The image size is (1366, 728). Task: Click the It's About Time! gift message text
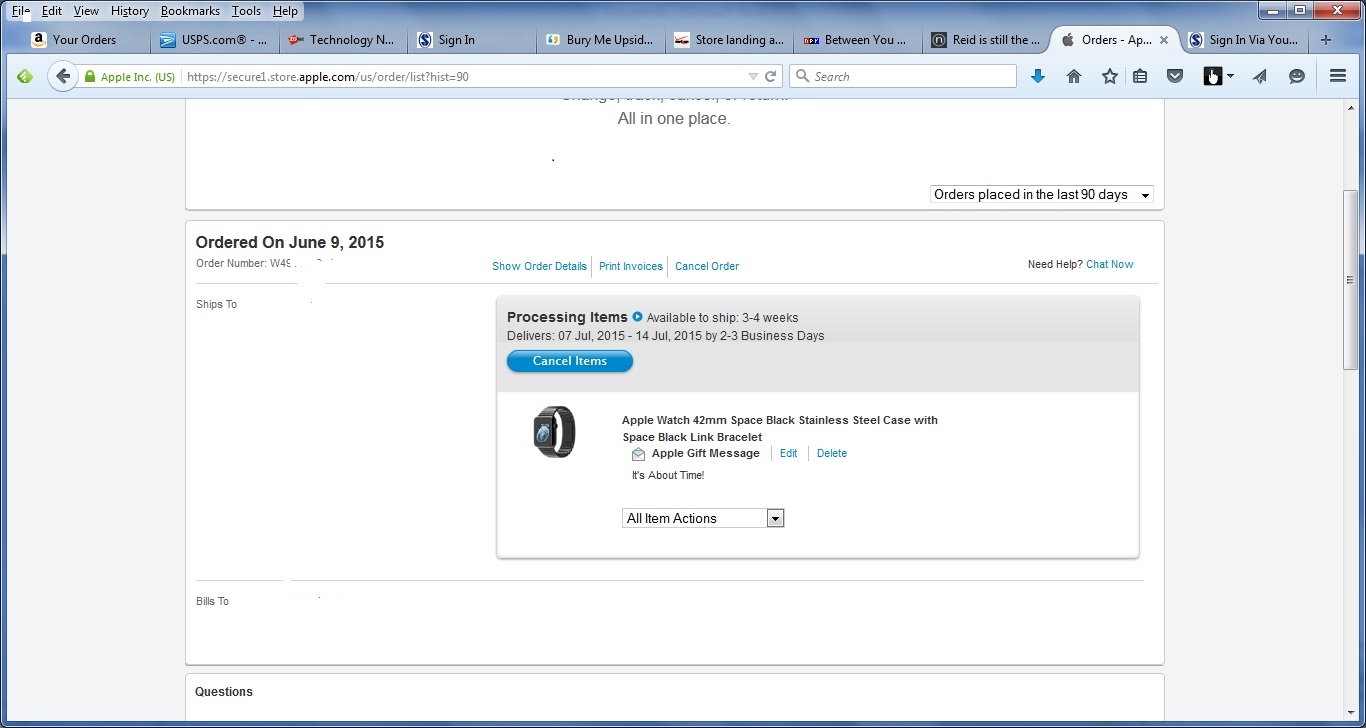[668, 475]
